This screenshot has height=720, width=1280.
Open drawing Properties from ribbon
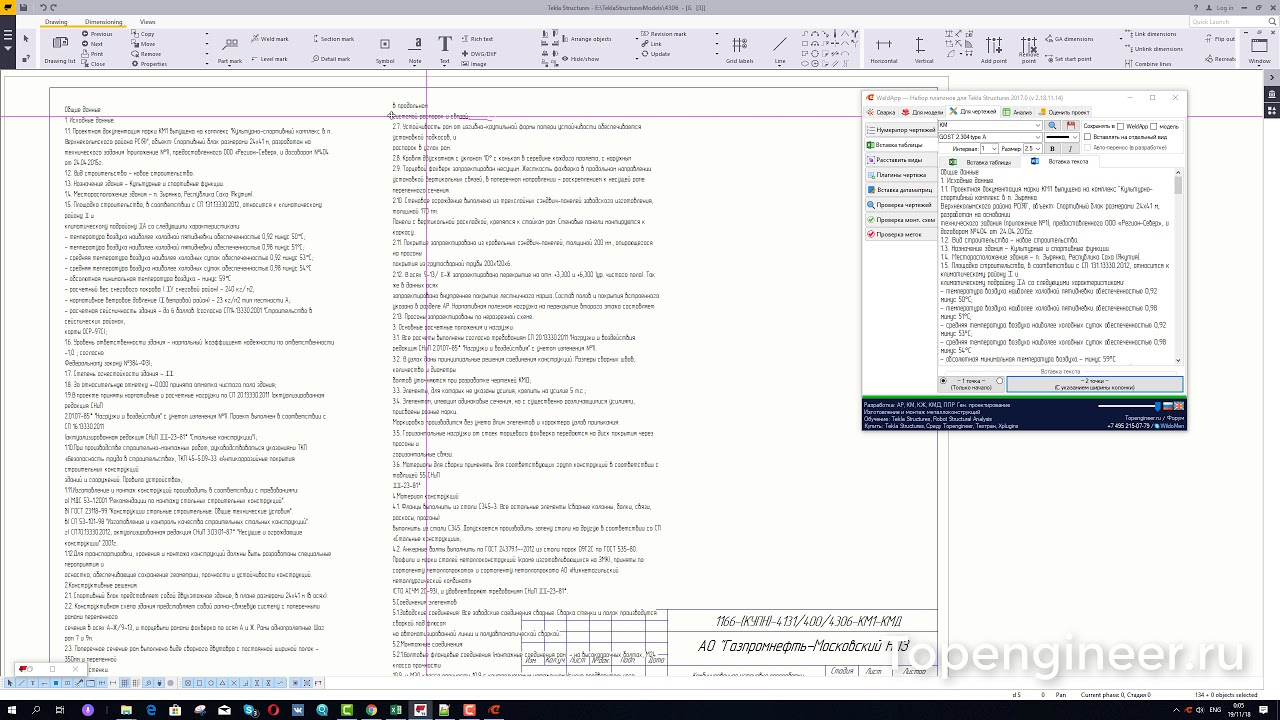[149, 64]
